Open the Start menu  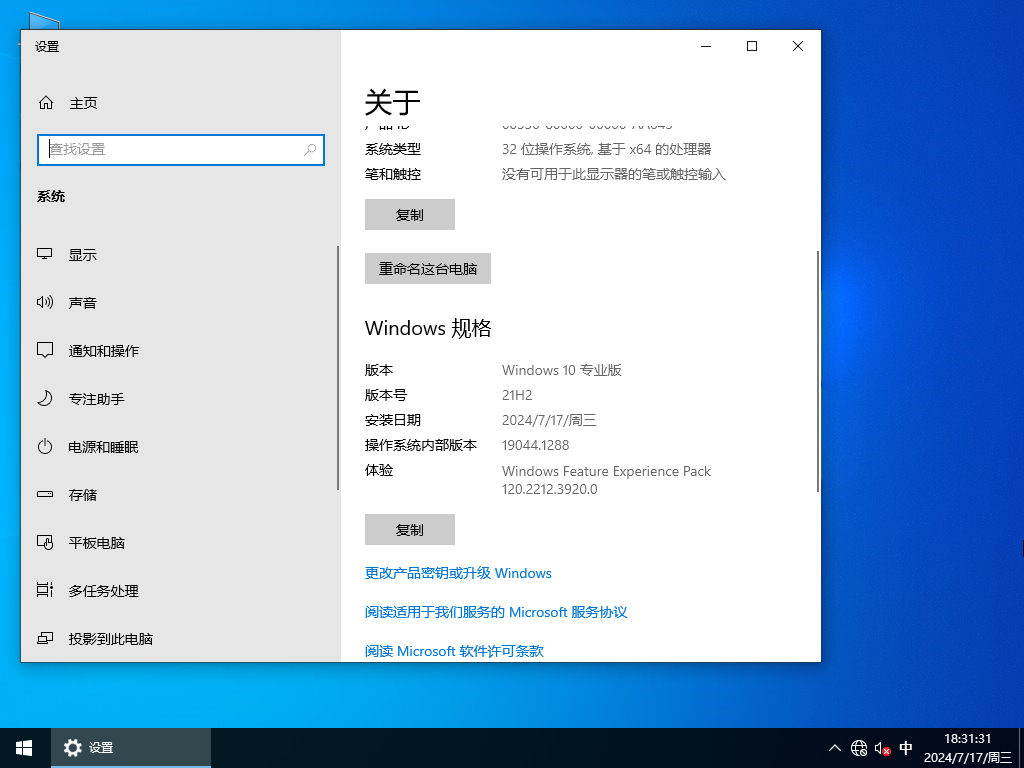(x=23, y=748)
